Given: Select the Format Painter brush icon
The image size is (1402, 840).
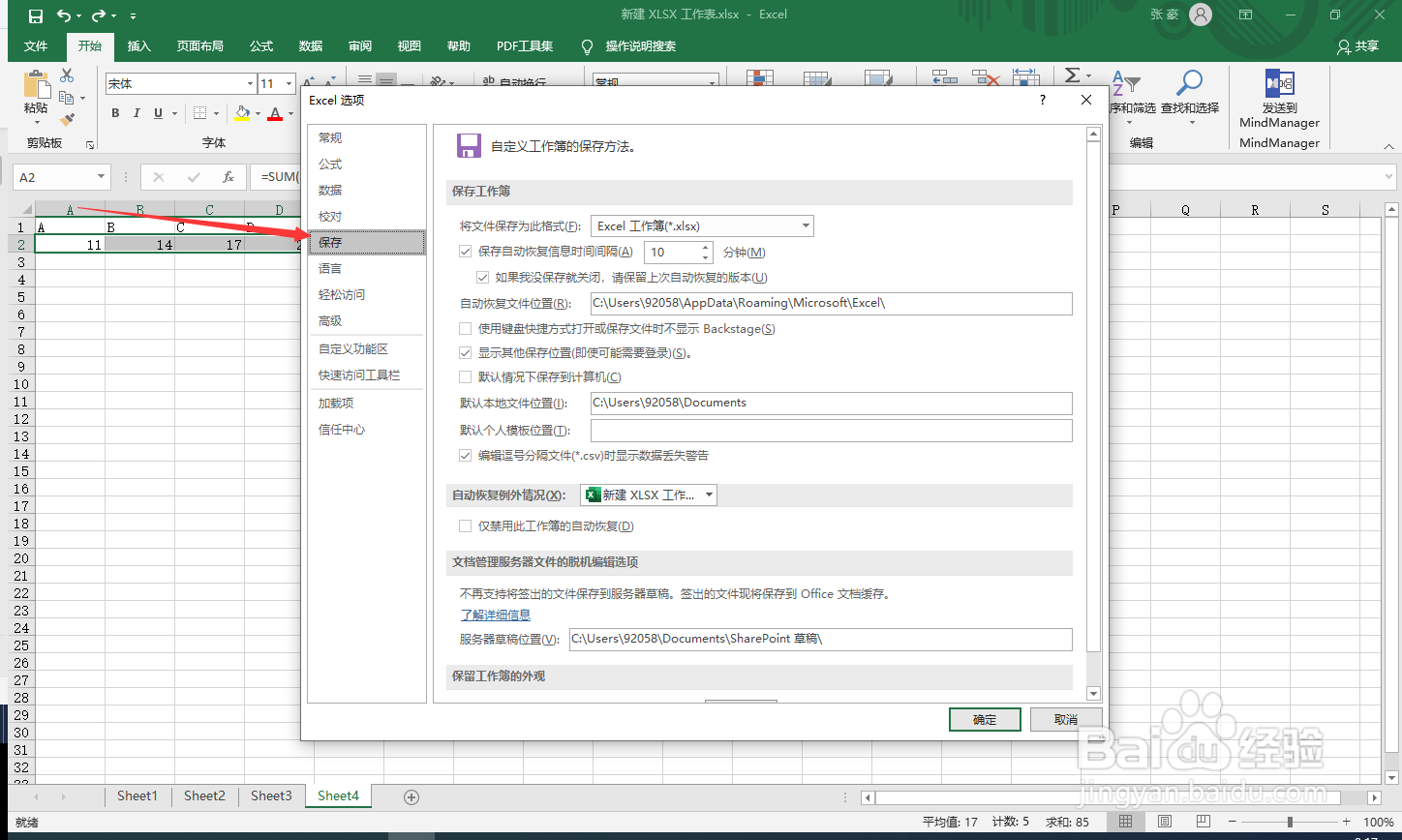Looking at the screenshot, I should 67,120.
